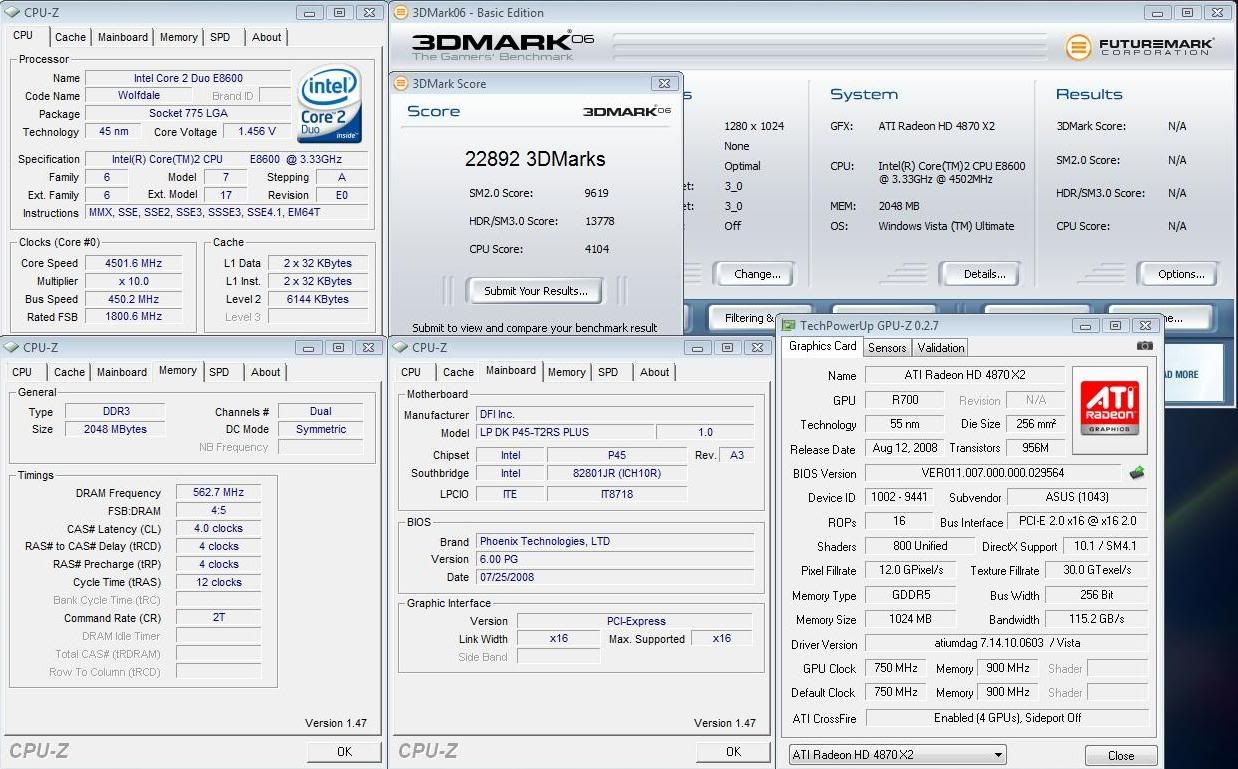Click the Driver Version field in GPU-Z
Screen dimensions: 1238x769
coord(1007,644)
